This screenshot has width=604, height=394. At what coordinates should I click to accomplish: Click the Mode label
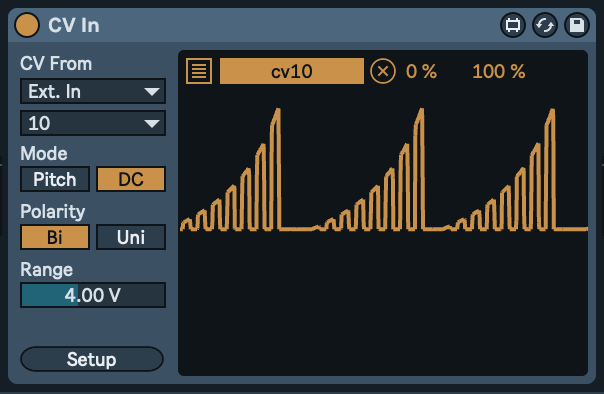tap(44, 153)
